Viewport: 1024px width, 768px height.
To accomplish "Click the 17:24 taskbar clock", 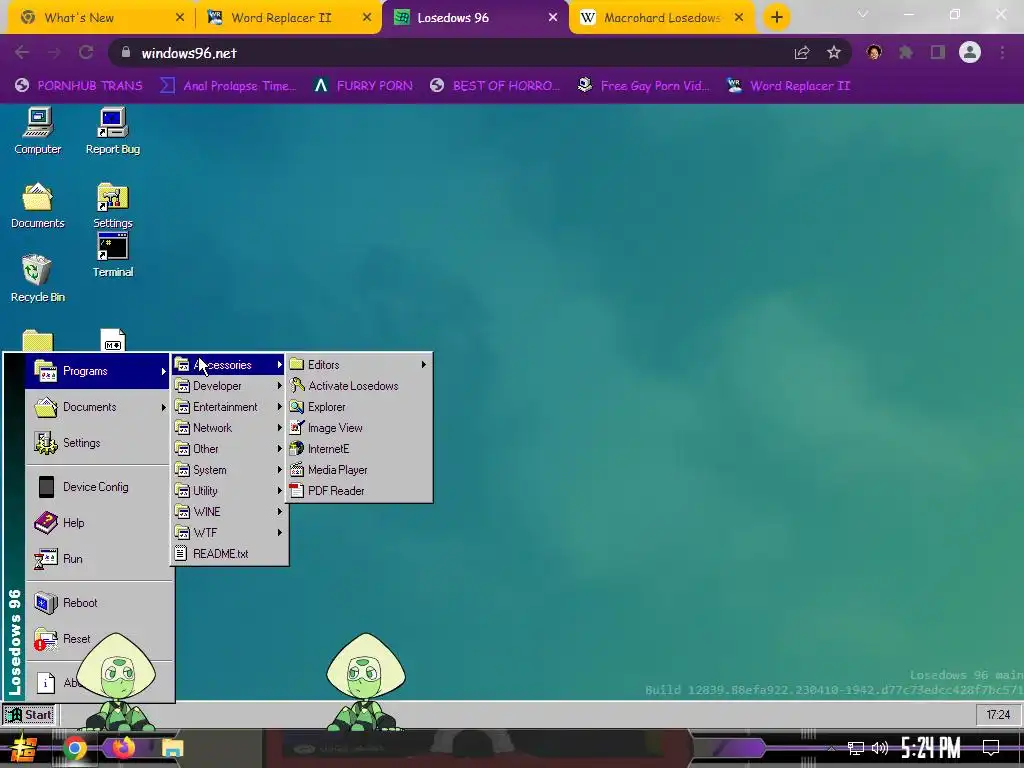I will click(x=998, y=714).
